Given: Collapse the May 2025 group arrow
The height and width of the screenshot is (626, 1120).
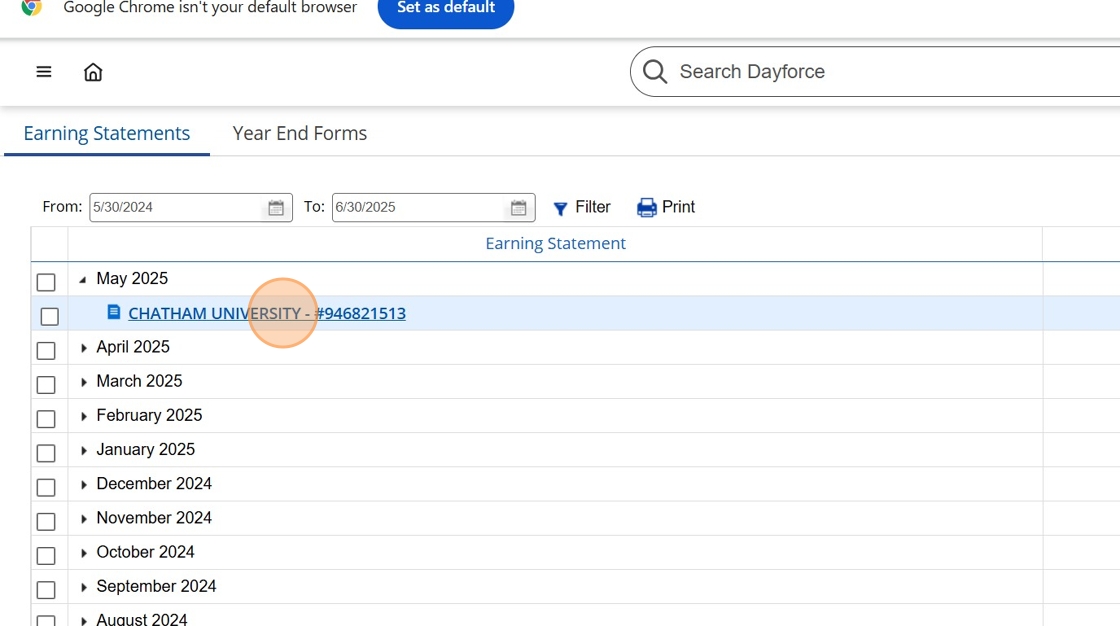Looking at the screenshot, I should tap(83, 279).
